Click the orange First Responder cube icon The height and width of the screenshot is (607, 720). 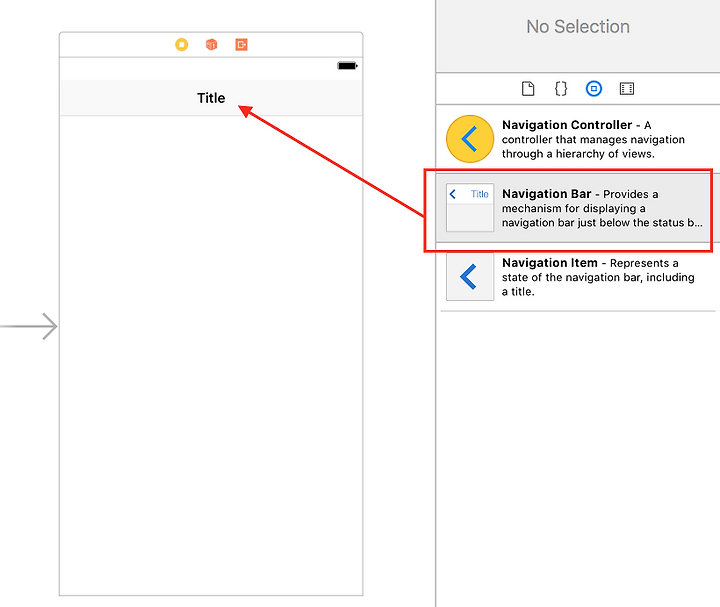[211, 45]
